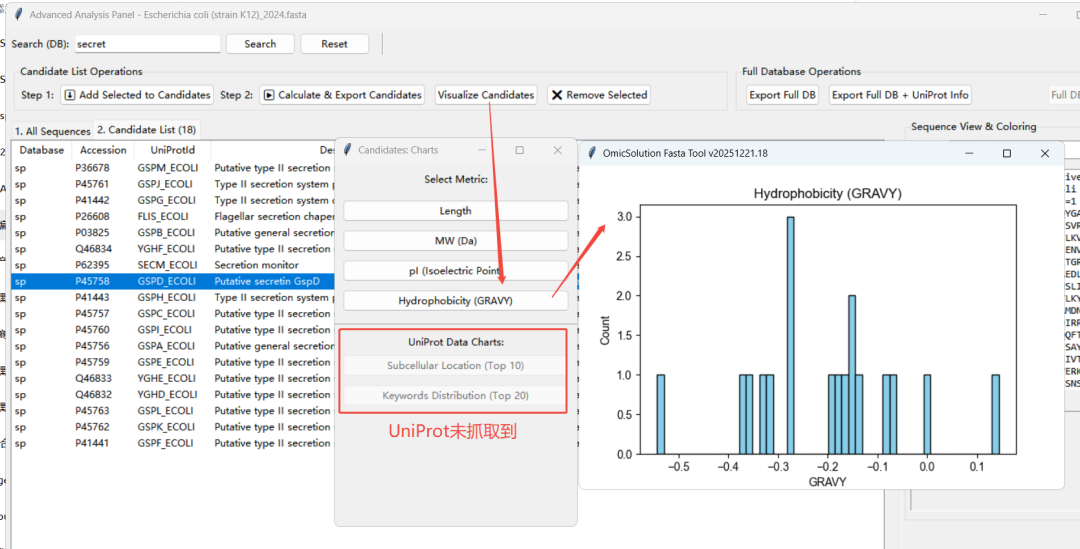Click the histogram bar near -0.5

coord(661,415)
